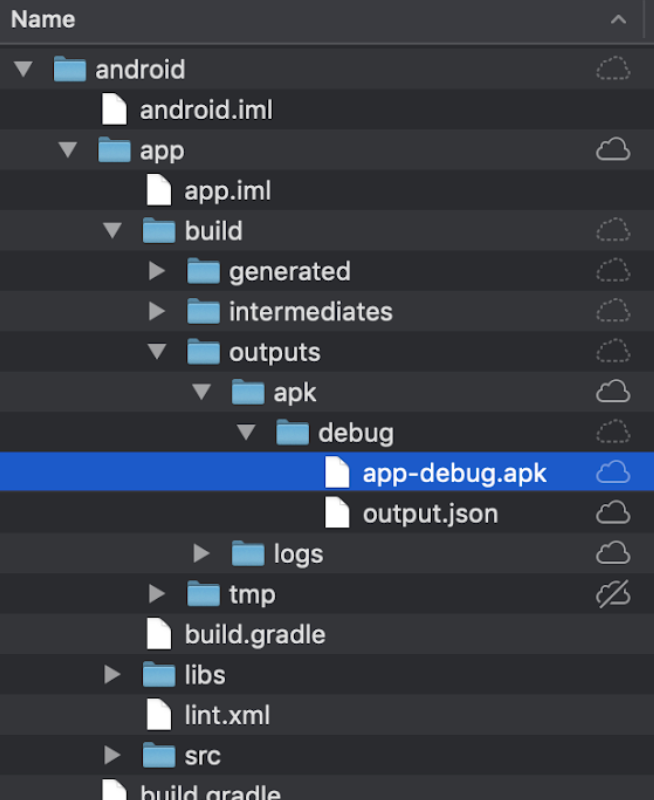The height and width of the screenshot is (800, 654).
Task: Click the app.iml file icon
Action: [159, 190]
